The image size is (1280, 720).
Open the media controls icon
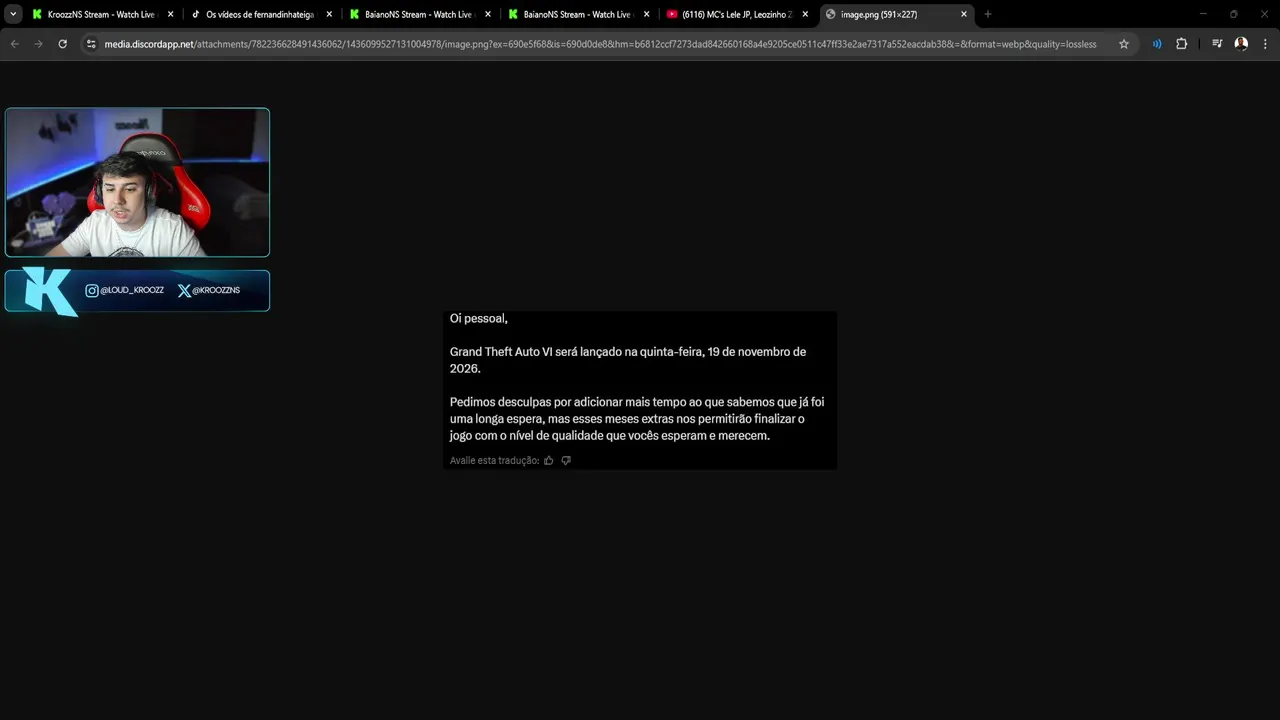pyautogui.click(x=1217, y=44)
